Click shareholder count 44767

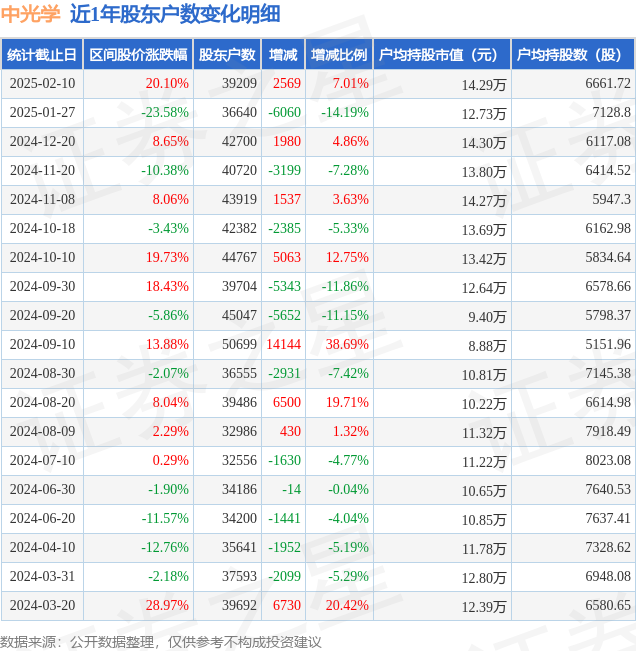click(239, 257)
